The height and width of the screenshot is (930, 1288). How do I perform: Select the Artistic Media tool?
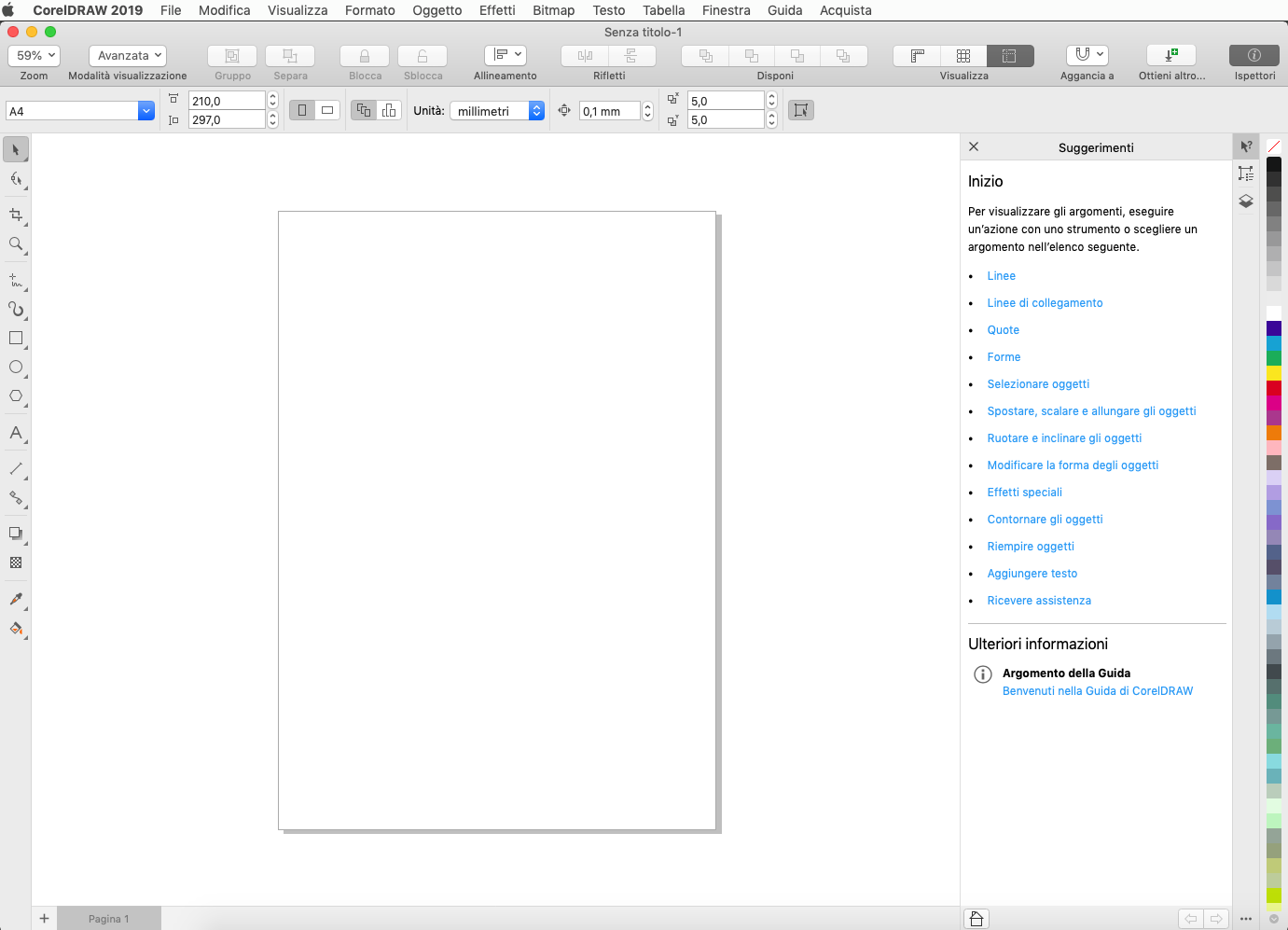click(16, 309)
